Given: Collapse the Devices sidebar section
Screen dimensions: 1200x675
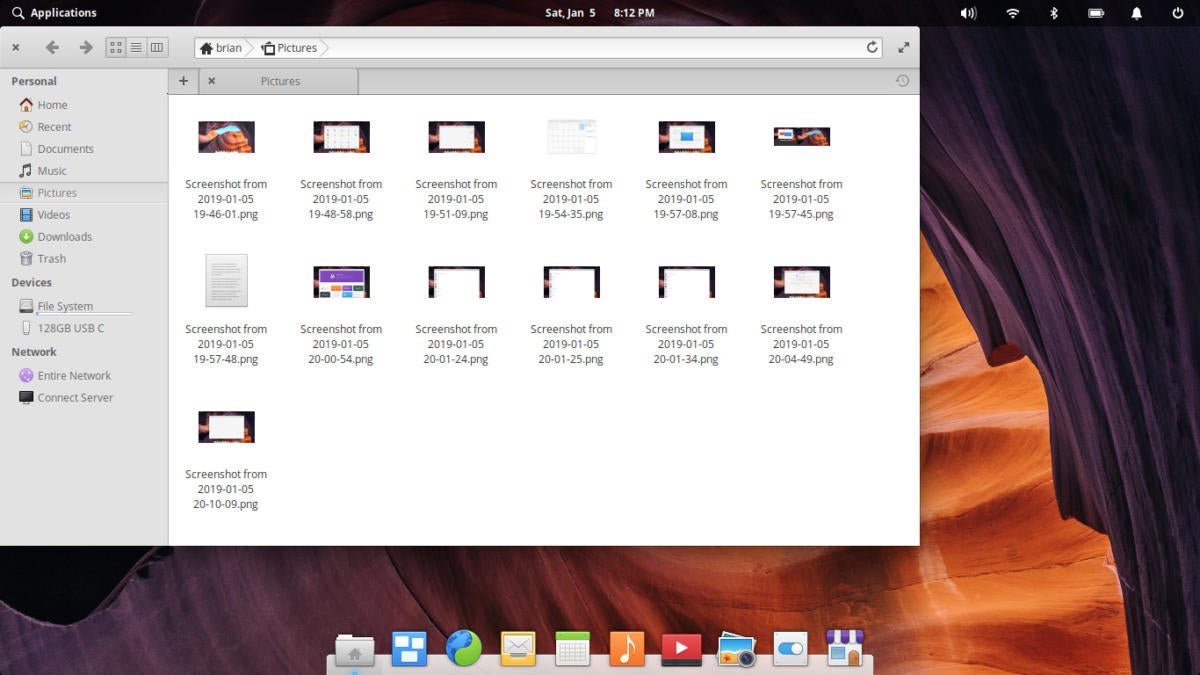Looking at the screenshot, I should coord(31,283).
